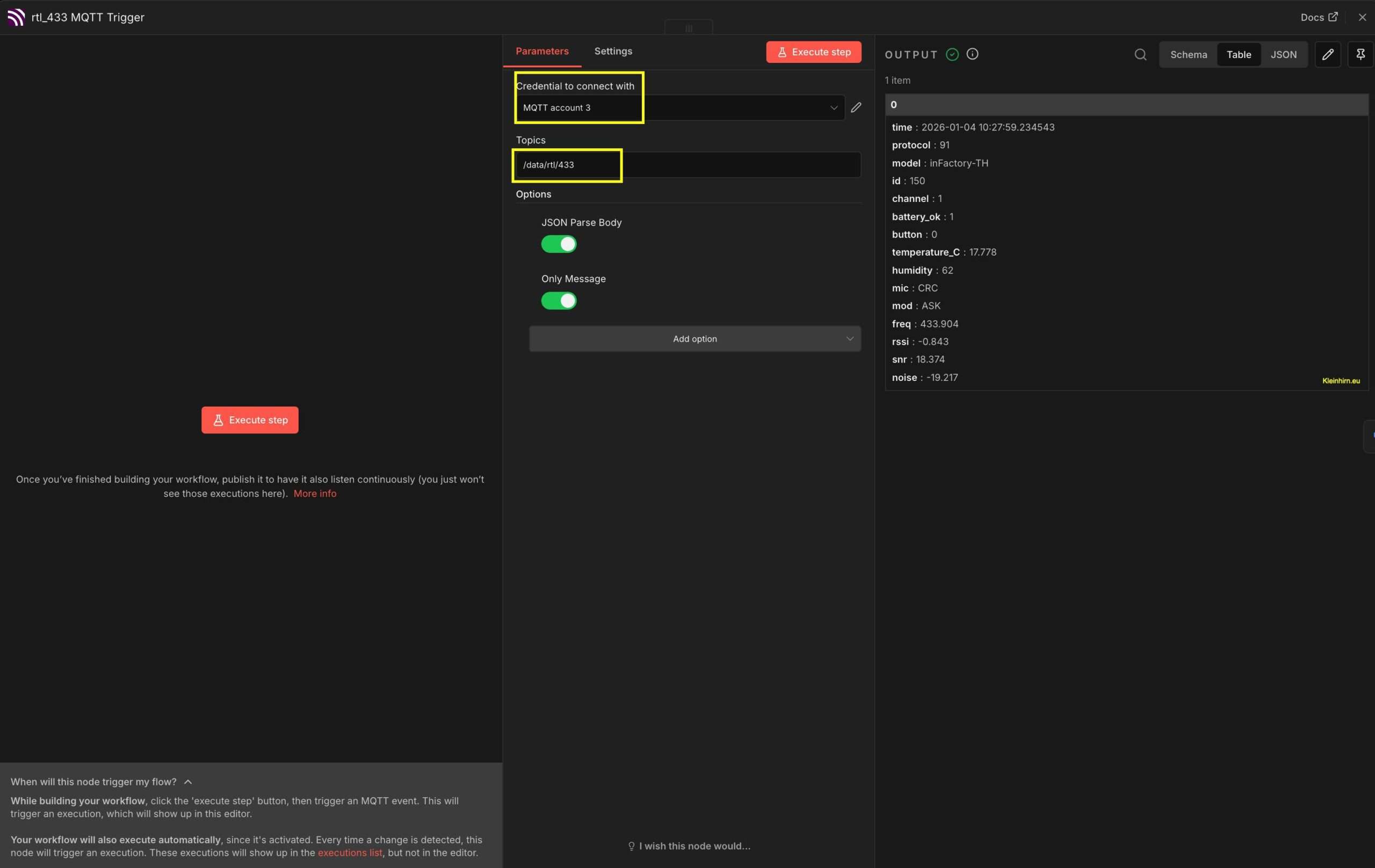Open the MQTT account 3 credential dropdown
Screen dimensions: 1375x868
click(679, 108)
